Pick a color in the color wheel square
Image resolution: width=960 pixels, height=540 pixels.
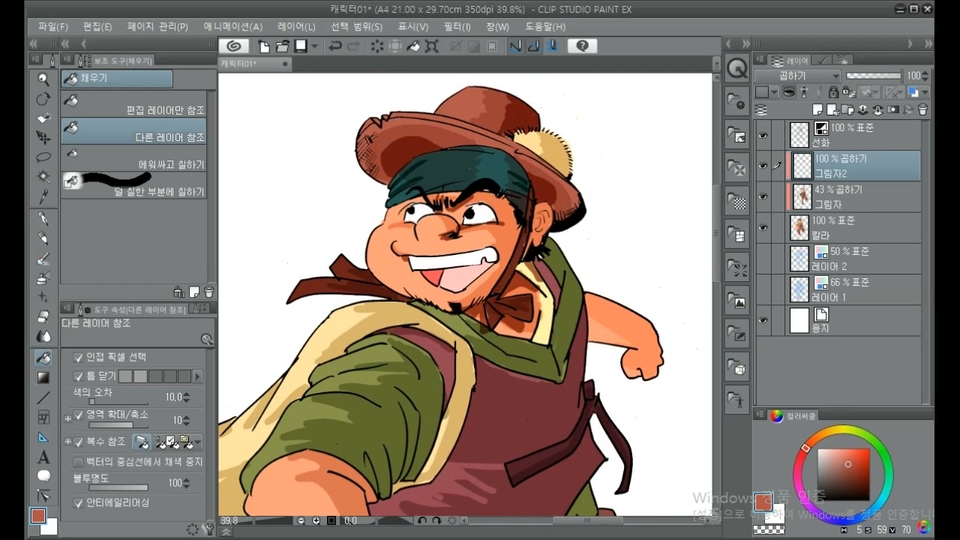[843, 474]
